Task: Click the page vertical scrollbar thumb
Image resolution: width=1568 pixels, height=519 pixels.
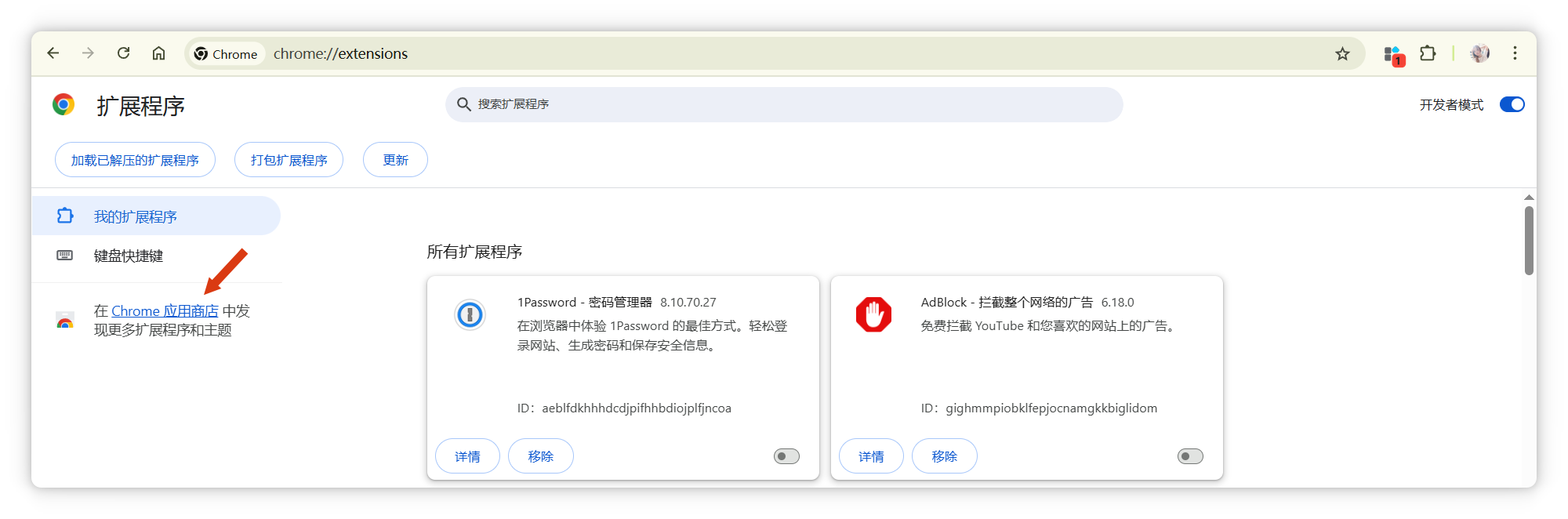Action: [x=1529, y=240]
